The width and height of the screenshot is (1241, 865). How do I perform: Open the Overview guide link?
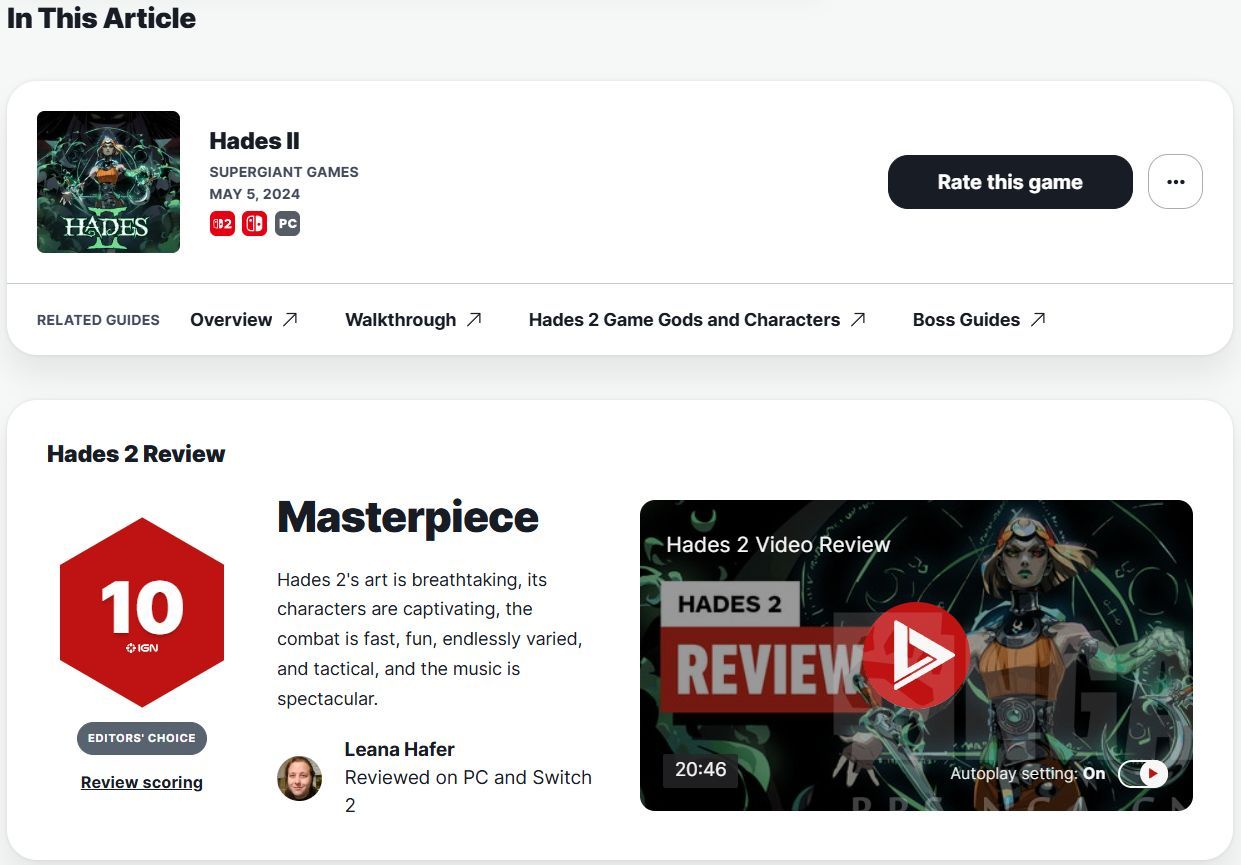pos(231,320)
